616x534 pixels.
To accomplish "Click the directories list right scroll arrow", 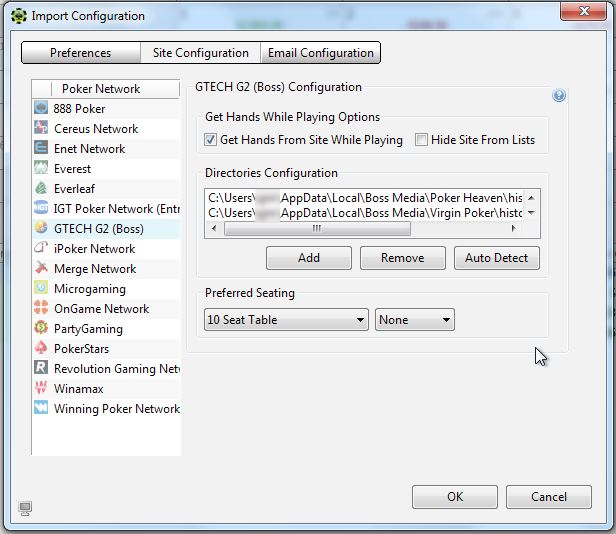I will pos(513,228).
